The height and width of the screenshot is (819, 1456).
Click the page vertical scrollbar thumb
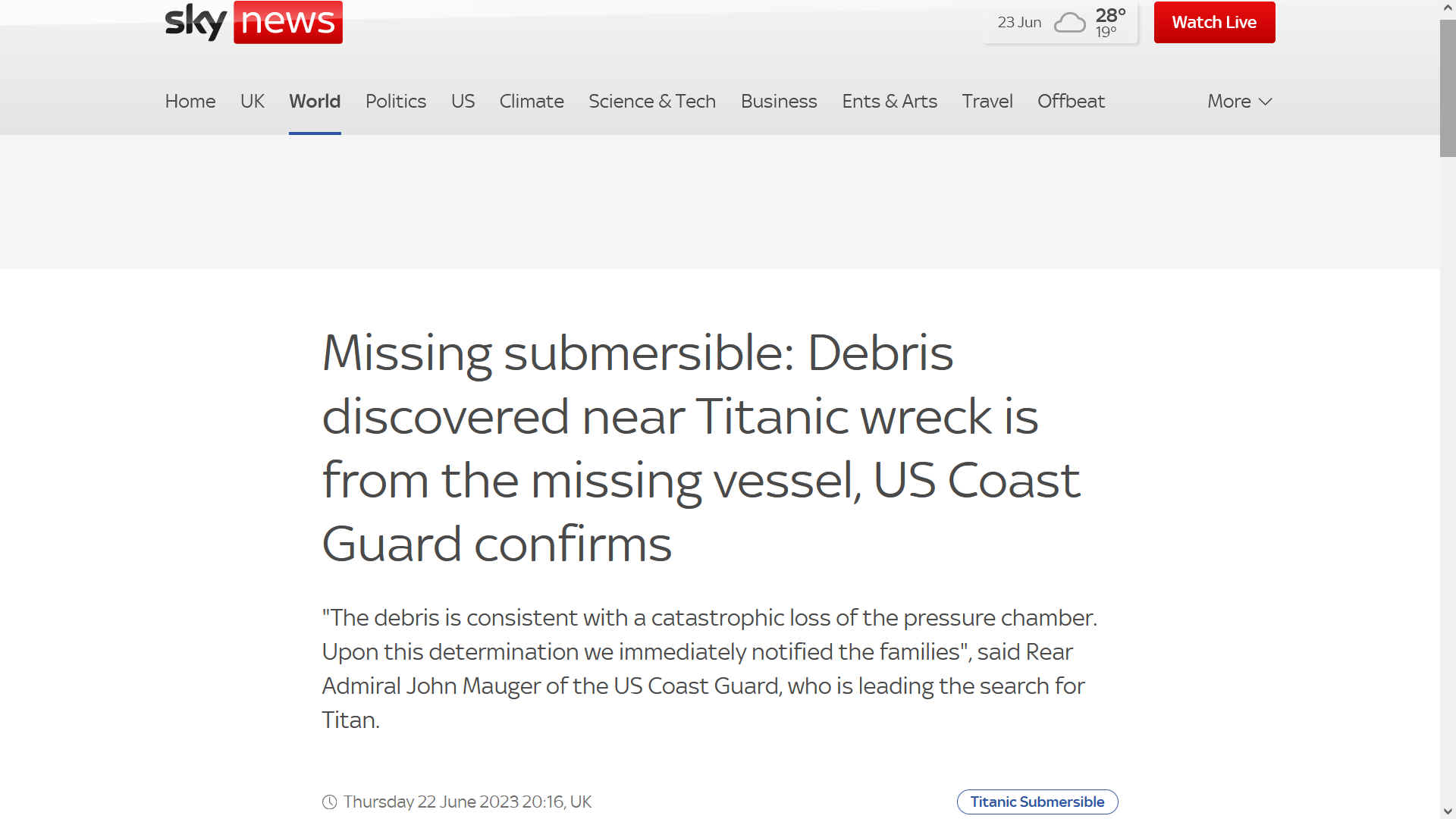[1448, 87]
